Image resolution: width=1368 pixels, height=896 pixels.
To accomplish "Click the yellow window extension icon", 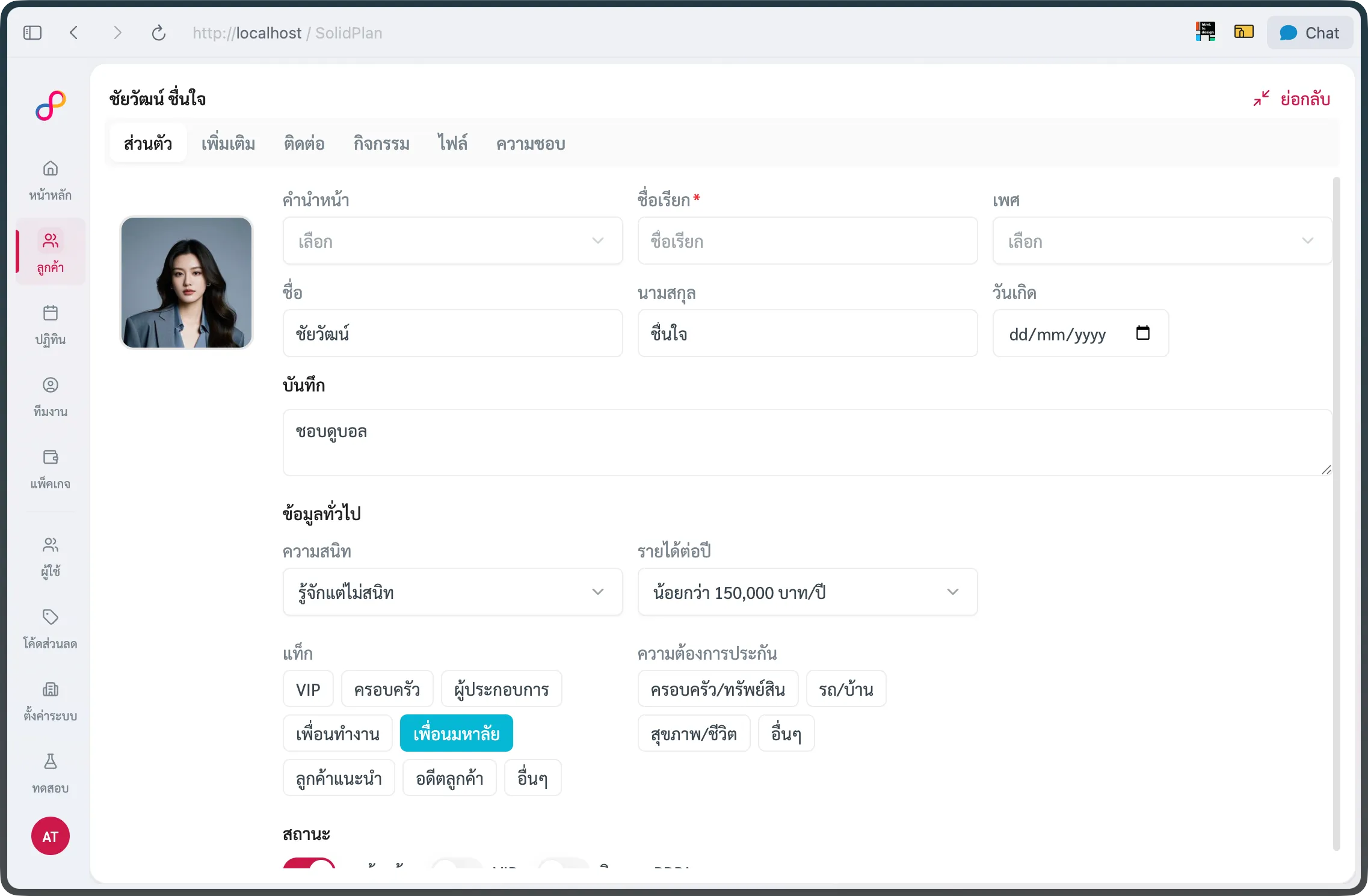I will pos(1243,32).
